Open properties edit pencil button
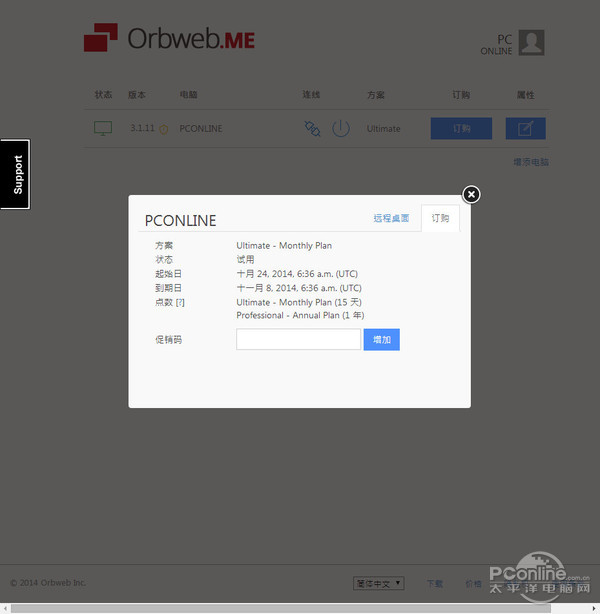This screenshot has height=614, width=600. pos(526,128)
